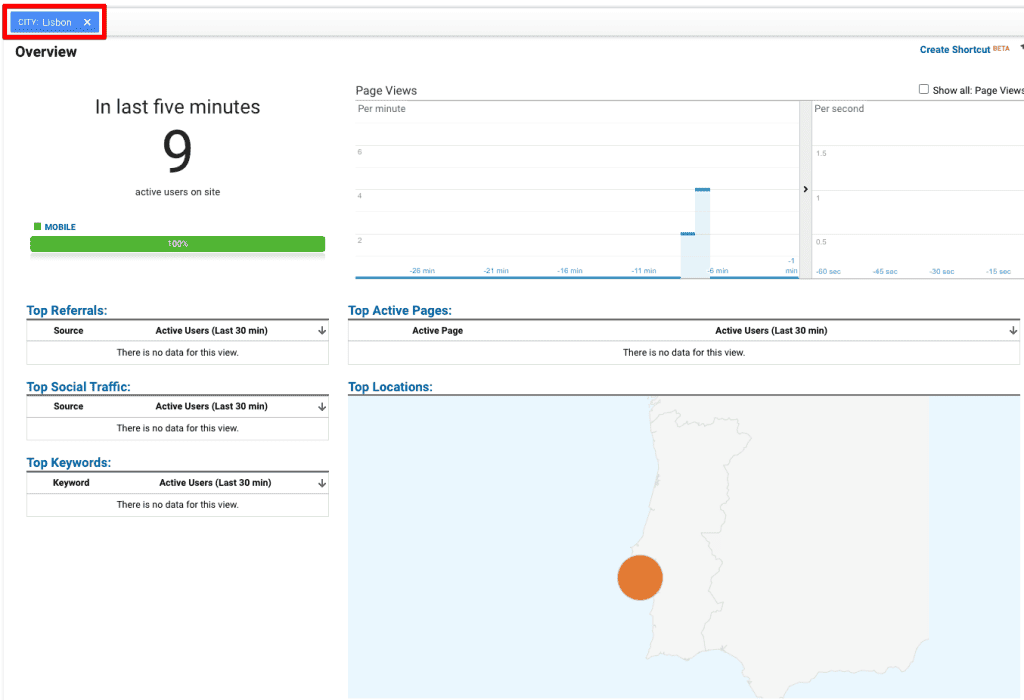Click the Top Referrals heading link
Image resolution: width=1024 pixels, height=700 pixels.
point(66,310)
